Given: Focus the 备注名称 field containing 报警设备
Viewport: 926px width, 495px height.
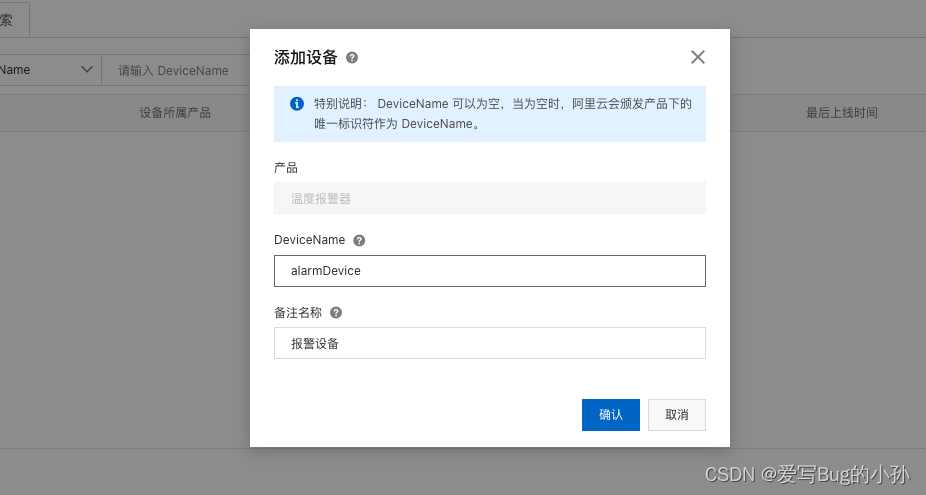Looking at the screenshot, I should (x=490, y=343).
